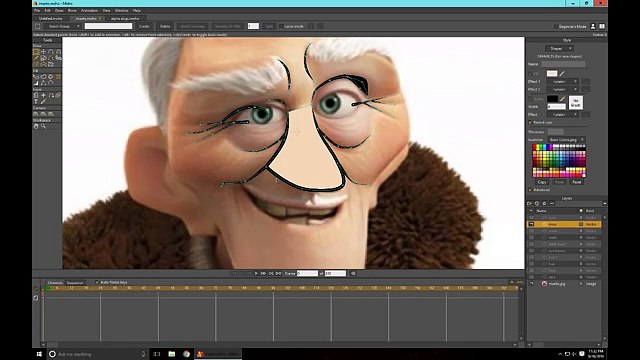Screen dimensions: 640x360
Task: Open the Select Group dropdown
Action: (x=63, y=26)
